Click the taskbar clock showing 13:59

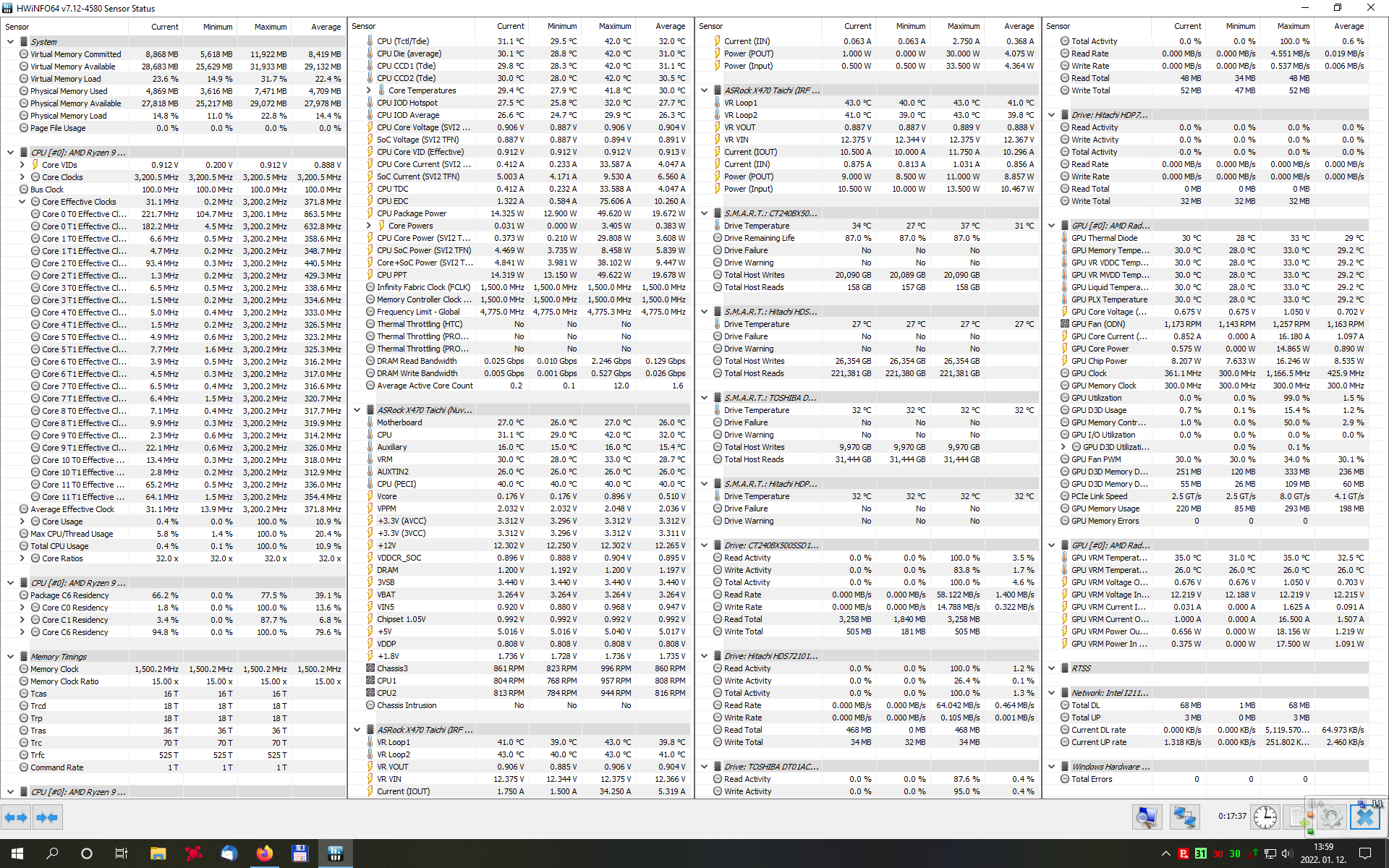(x=1323, y=854)
